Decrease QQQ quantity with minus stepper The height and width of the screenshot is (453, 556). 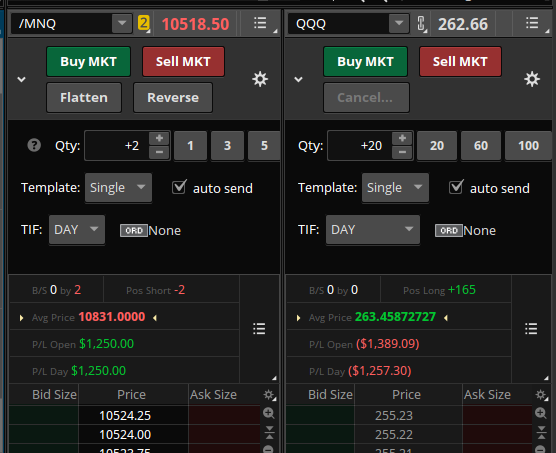(x=402, y=152)
